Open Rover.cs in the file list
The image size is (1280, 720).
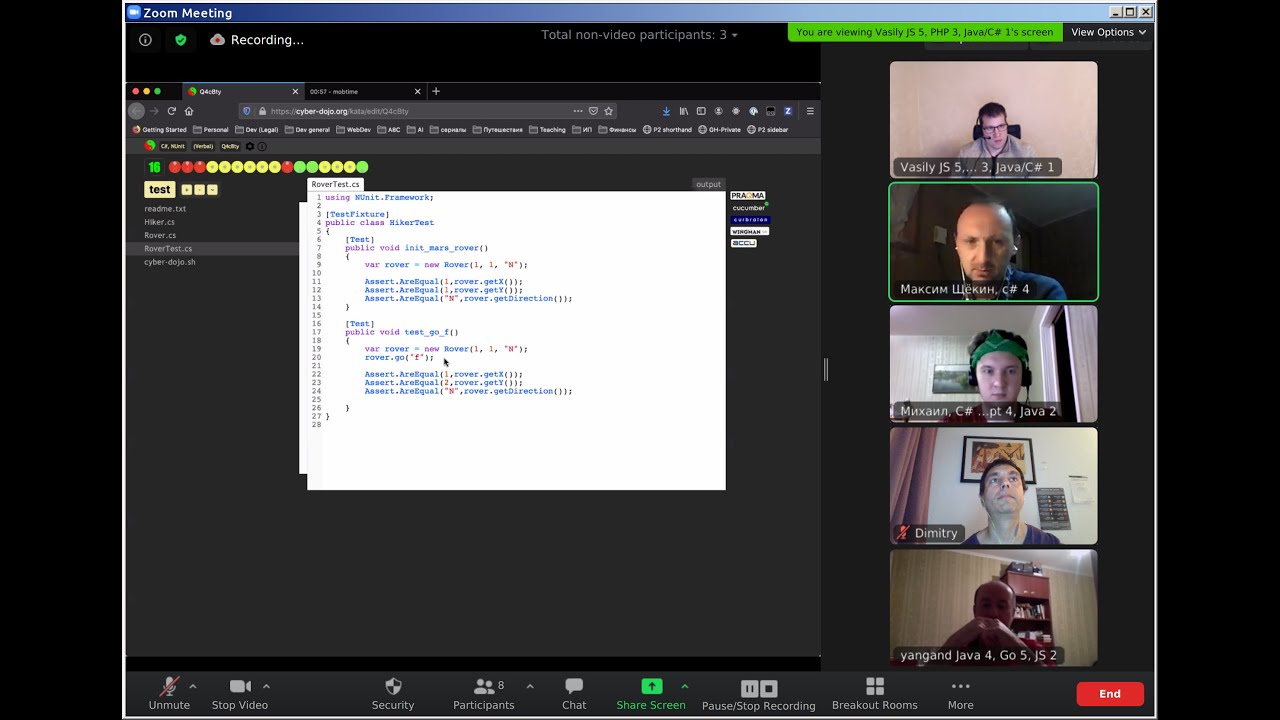click(x=160, y=235)
